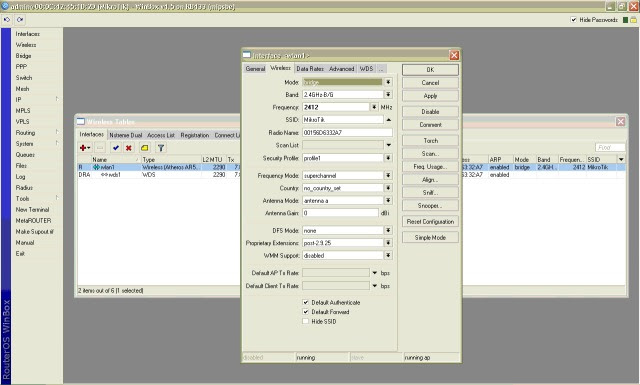Viewport: 640px width, 385px height.
Task: Open the Antenna Mode dropdown
Action: coord(388,200)
